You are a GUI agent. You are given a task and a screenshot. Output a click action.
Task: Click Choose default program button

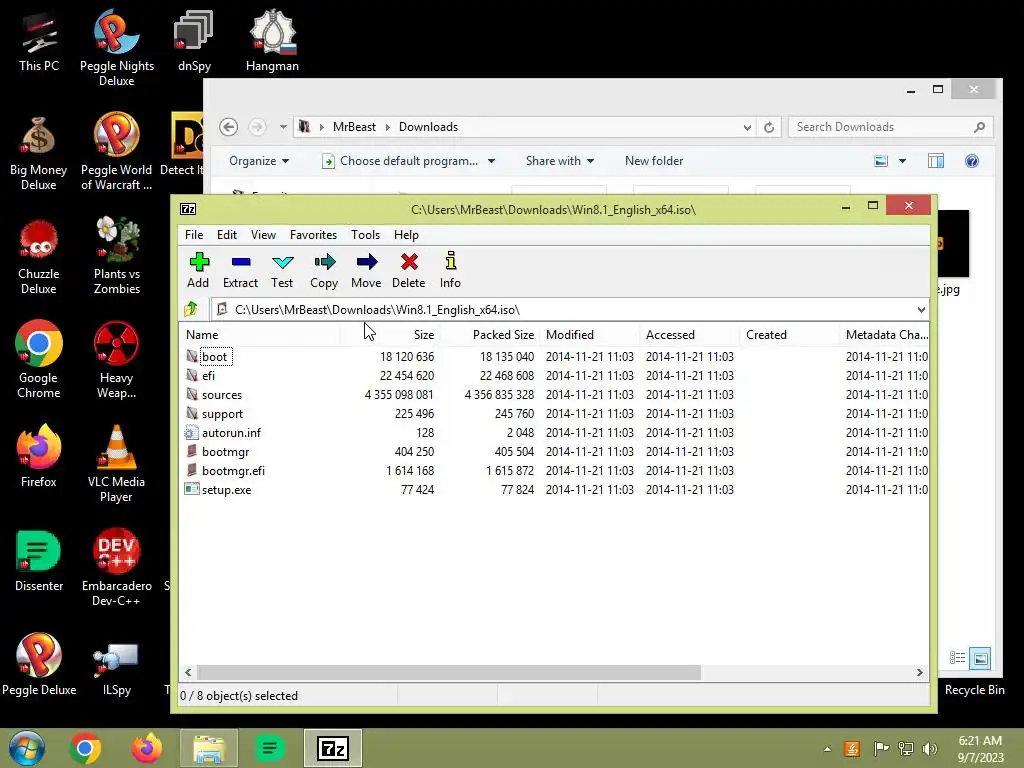click(401, 161)
